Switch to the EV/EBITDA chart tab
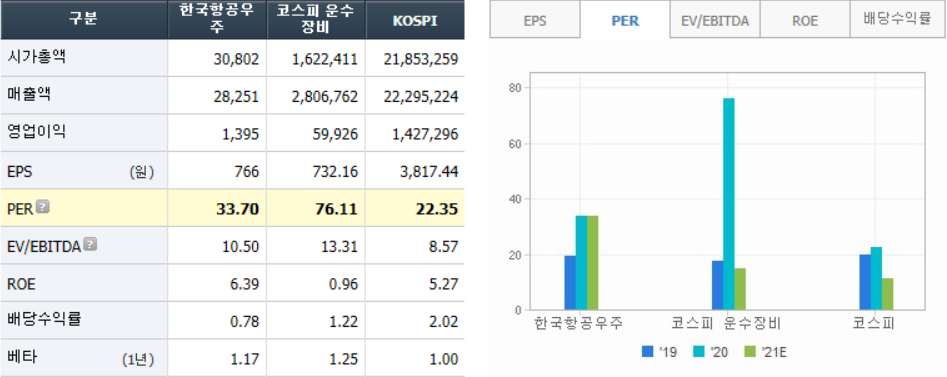Screen dimensions: 947x377 point(715,21)
